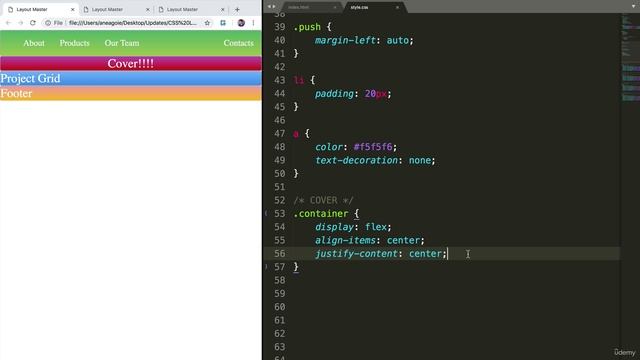Click display: flex on line 54

[353, 227]
